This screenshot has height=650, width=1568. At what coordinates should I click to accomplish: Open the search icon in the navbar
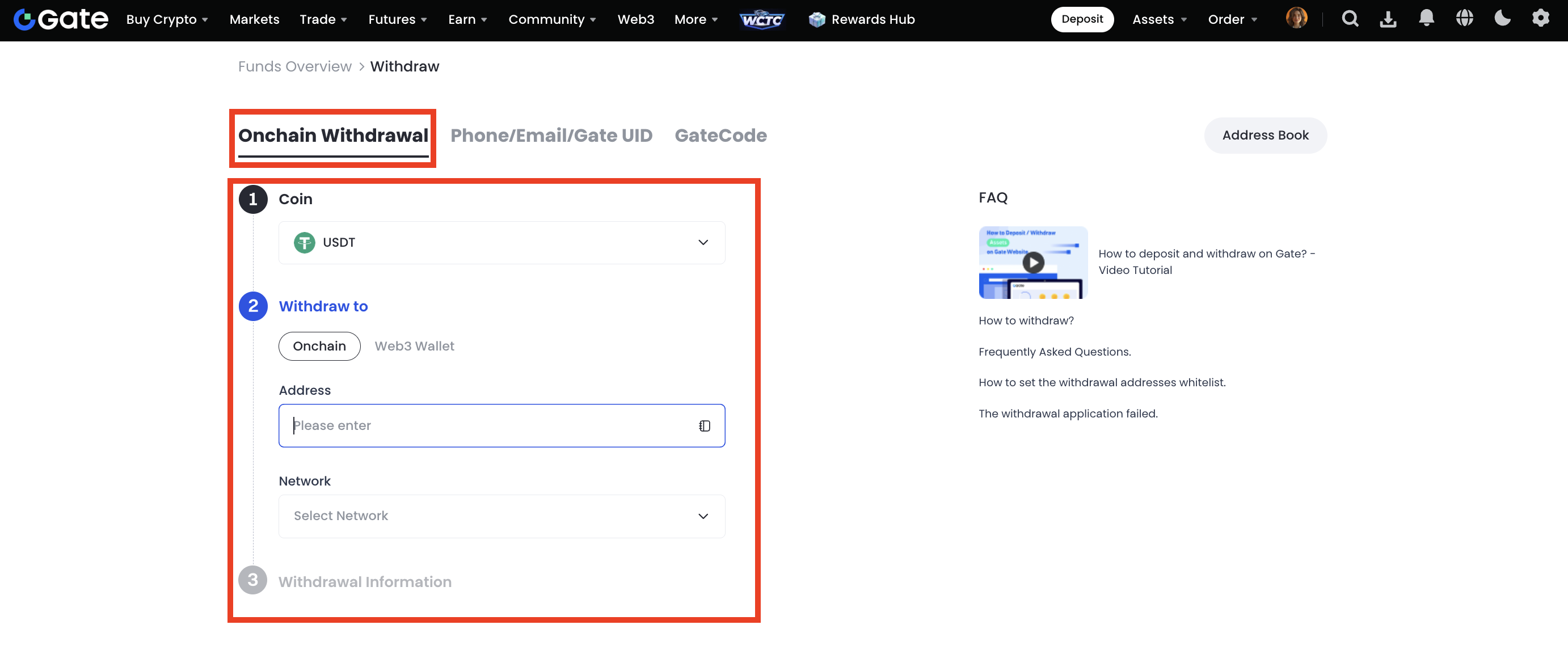coord(1350,19)
